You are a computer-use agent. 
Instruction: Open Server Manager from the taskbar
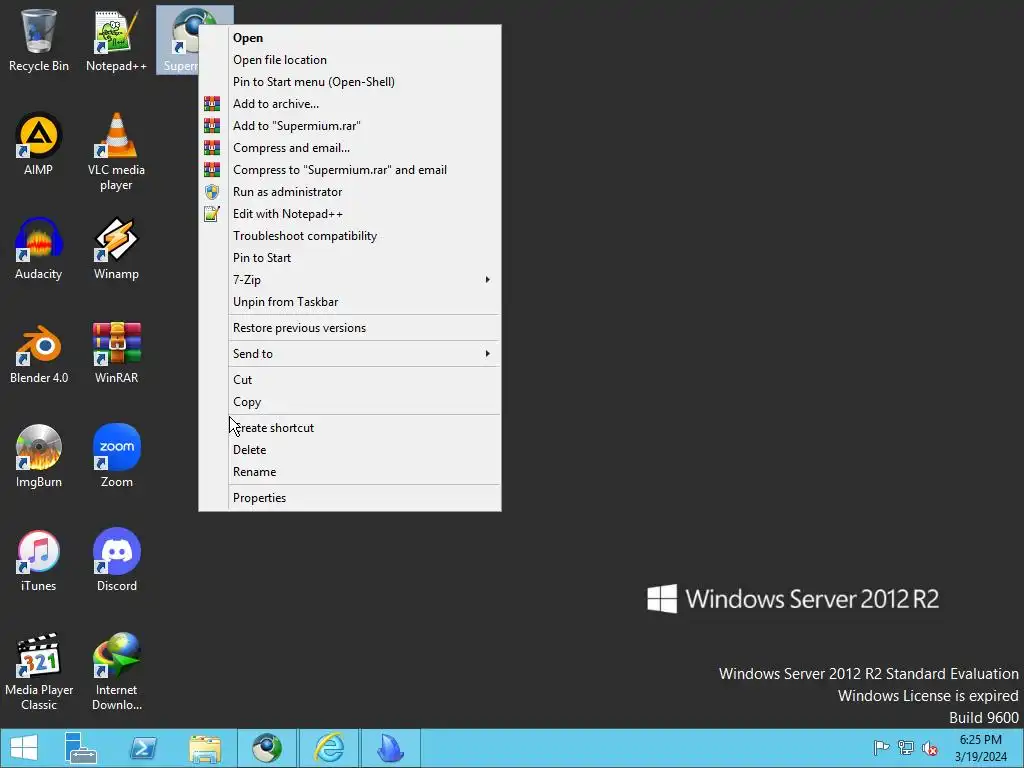tap(81, 748)
